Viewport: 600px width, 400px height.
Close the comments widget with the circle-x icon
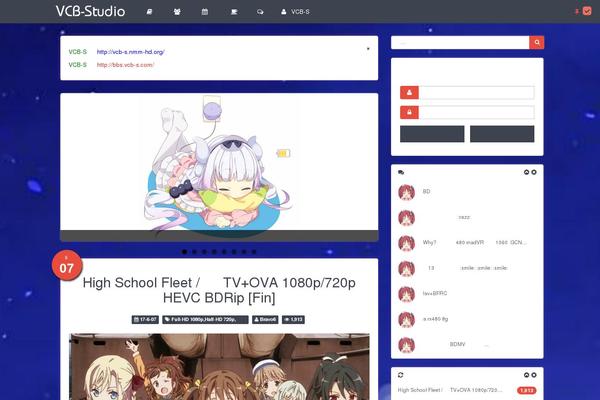pyautogui.click(x=534, y=172)
